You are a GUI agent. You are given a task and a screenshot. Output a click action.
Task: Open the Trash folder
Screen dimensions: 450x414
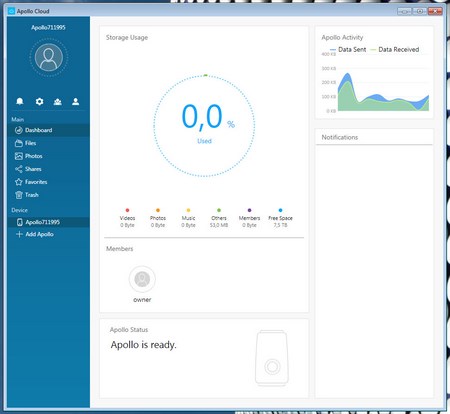pyautogui.click(x=48, y=195)
